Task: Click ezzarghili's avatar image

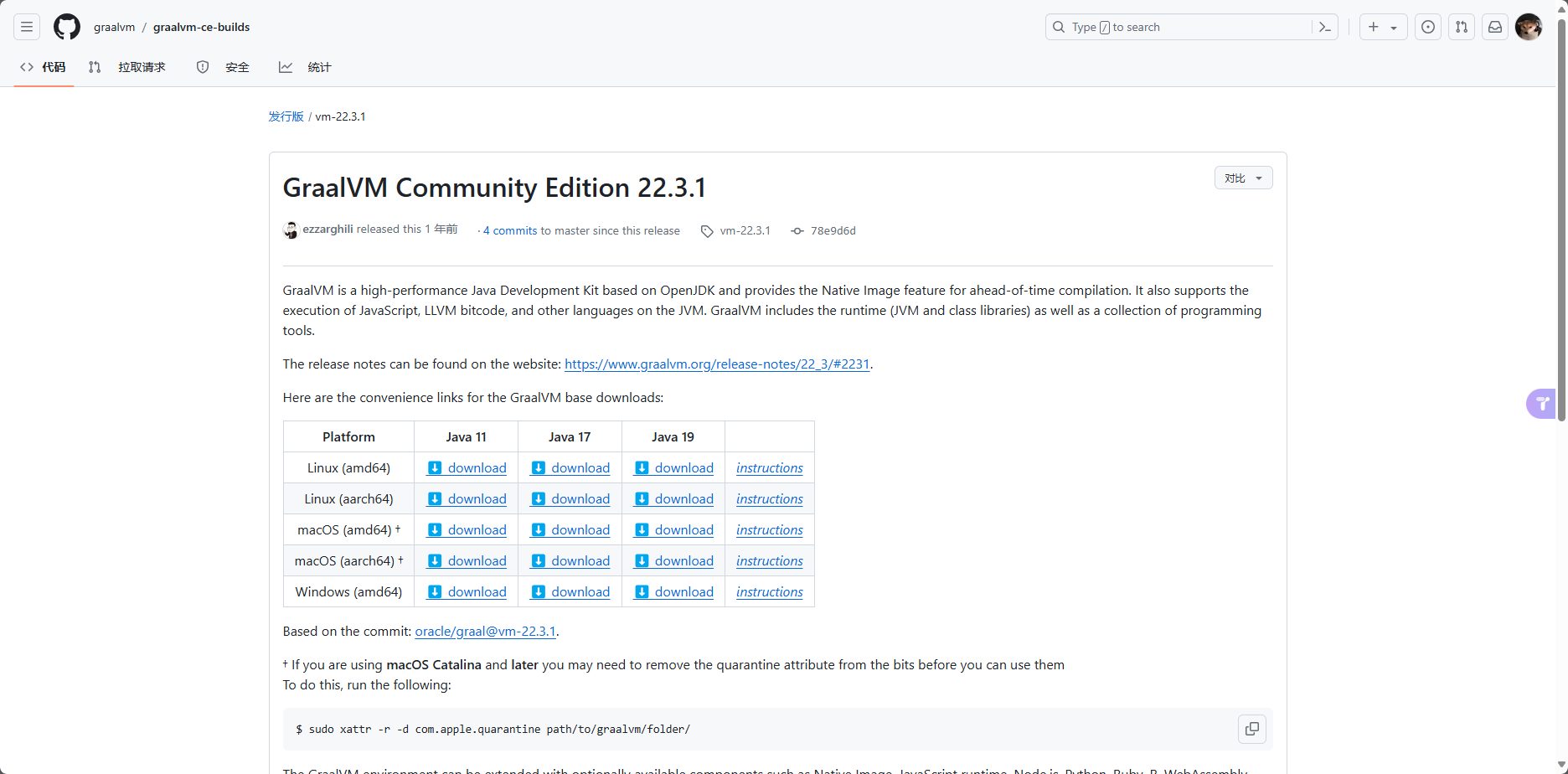Action: (291, 230)
